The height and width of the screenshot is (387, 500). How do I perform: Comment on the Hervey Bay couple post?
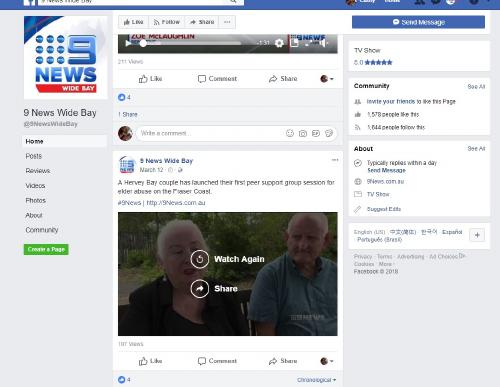coord(217,361)
